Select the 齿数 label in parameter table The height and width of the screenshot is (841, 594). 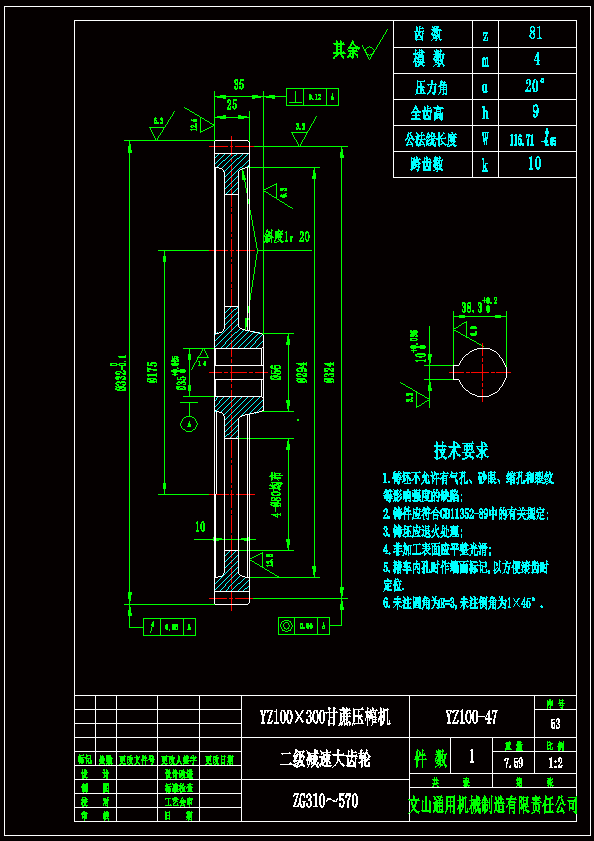(x=428, y=34)
